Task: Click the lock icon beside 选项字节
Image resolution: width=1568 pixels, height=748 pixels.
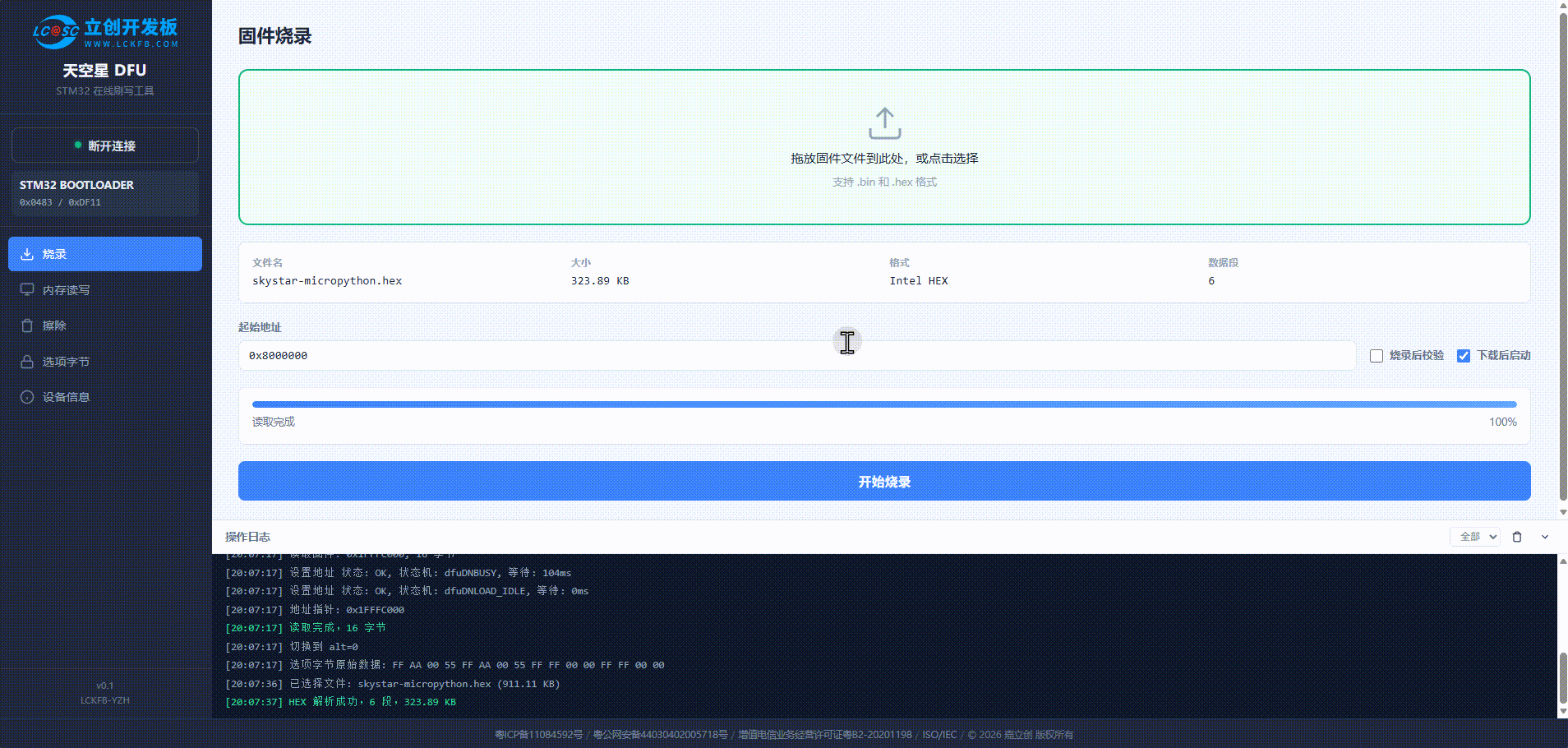Action: point(27,362)
